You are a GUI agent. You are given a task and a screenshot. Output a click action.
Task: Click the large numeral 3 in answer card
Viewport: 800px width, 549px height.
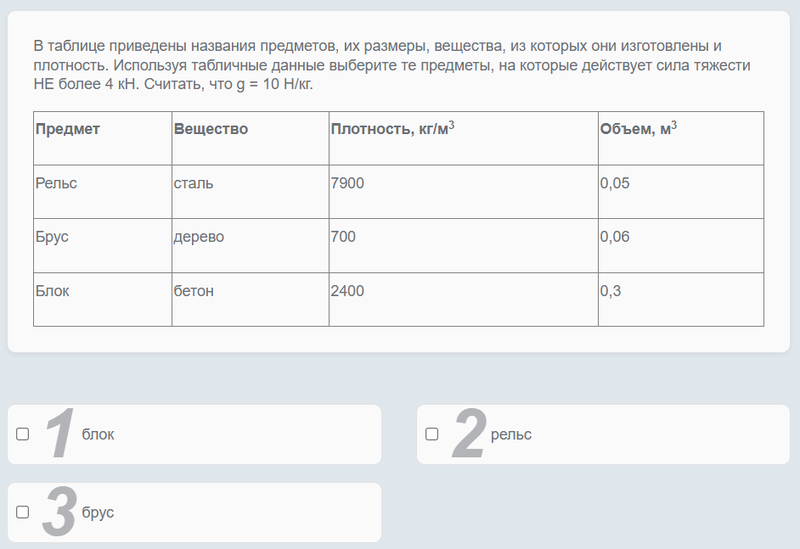point(60,513)
